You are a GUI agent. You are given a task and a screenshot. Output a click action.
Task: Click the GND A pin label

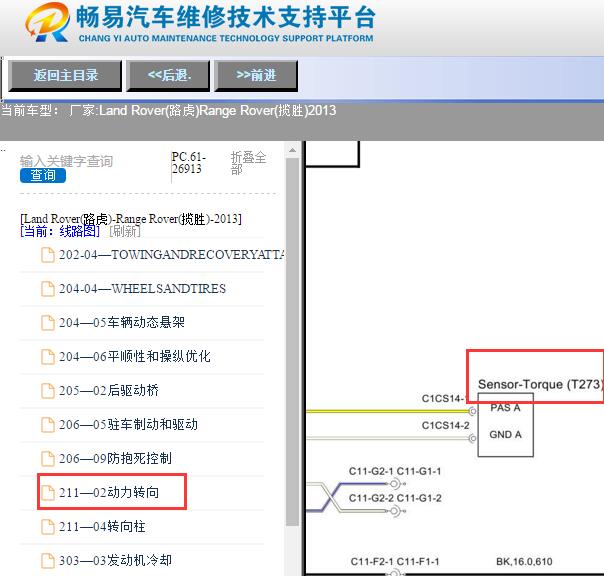pos(505,435)
